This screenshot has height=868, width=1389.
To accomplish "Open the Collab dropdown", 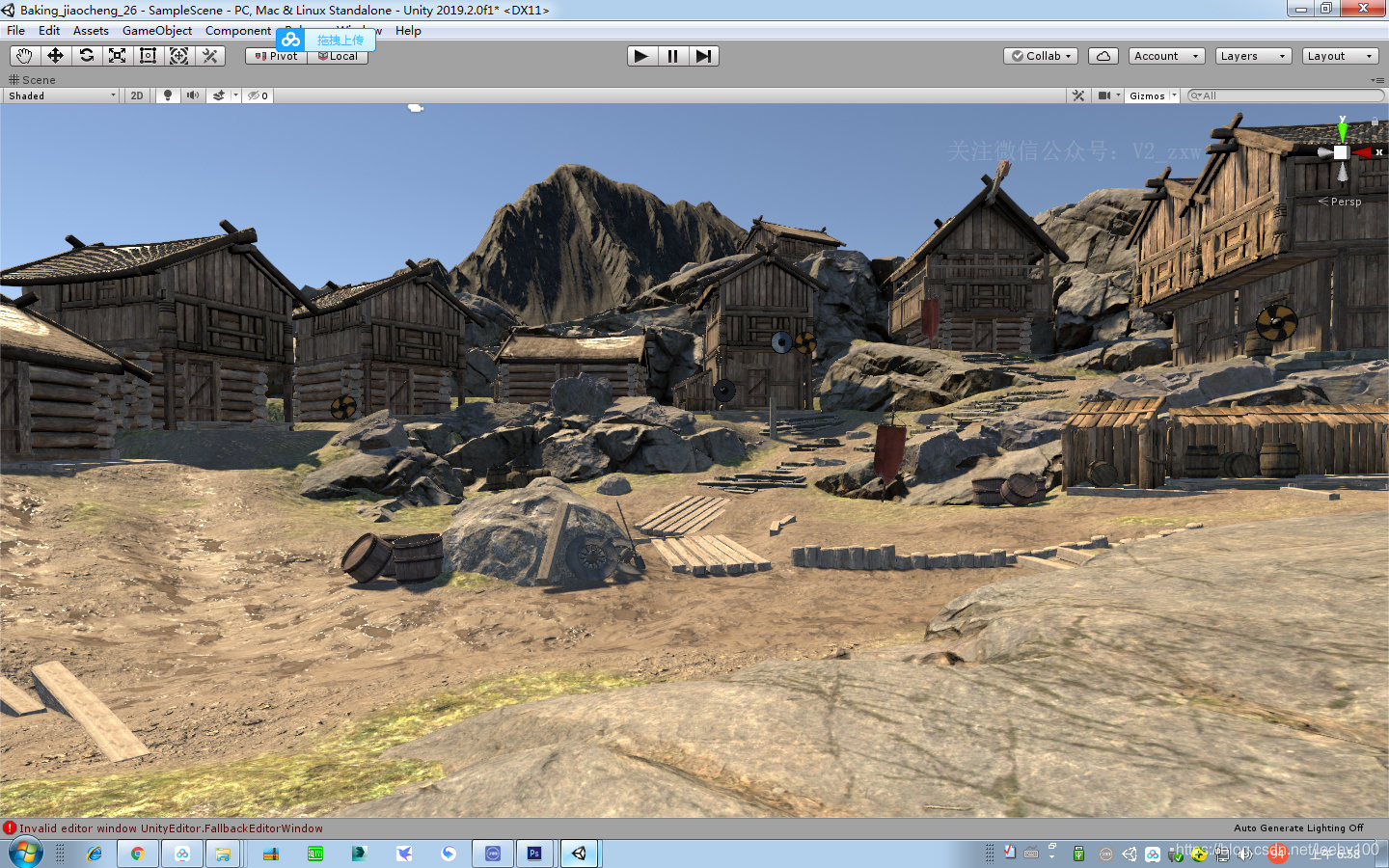I will 1041,56.
